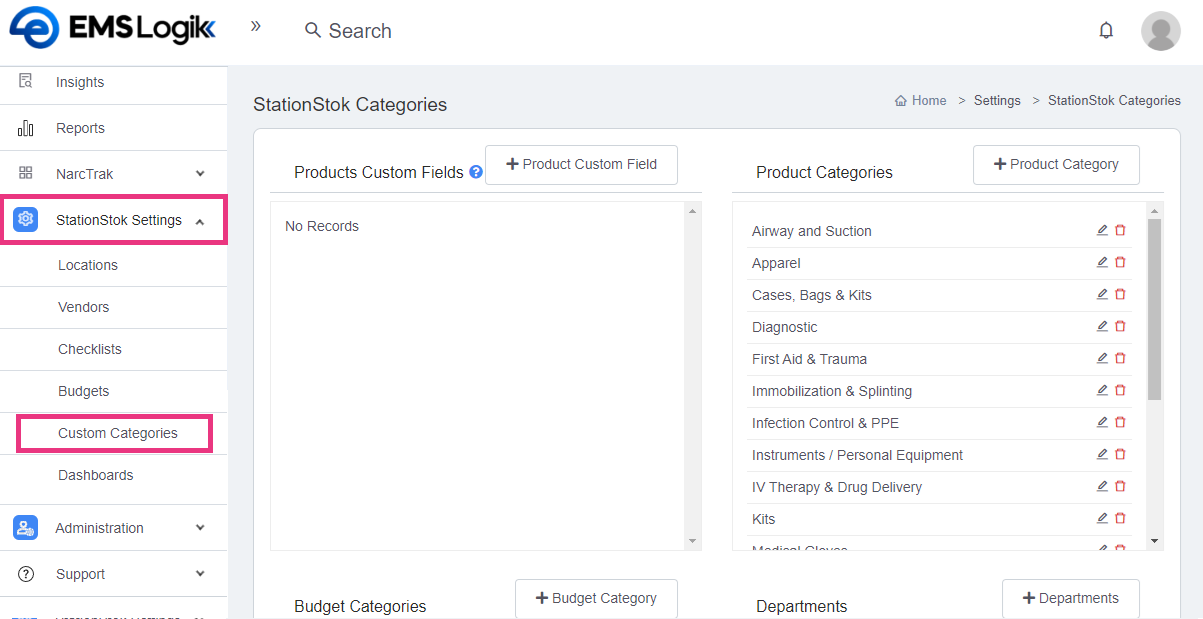Add a Product Custom Field
The width and height of the screenshot is (1203, 619).
(581, 164)
